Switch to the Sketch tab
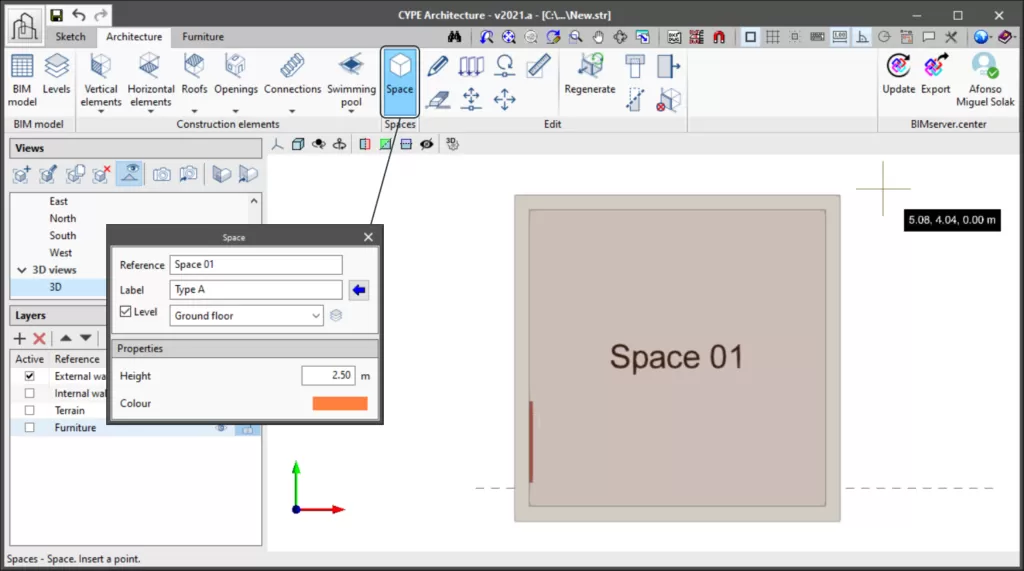Screen dimensions: 1024x571 [x=70, y=37]
